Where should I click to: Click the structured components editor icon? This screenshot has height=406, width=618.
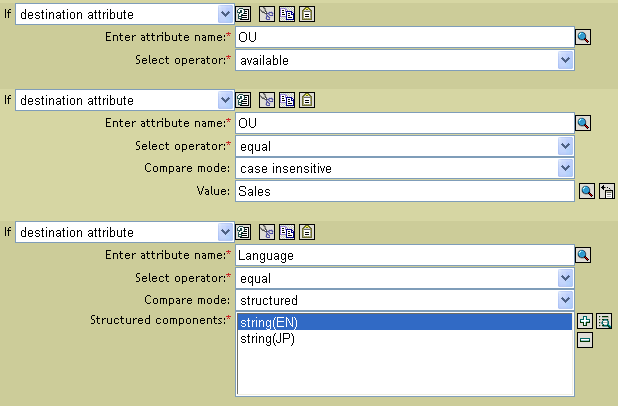pyautogui.click(x=604, y=322)
